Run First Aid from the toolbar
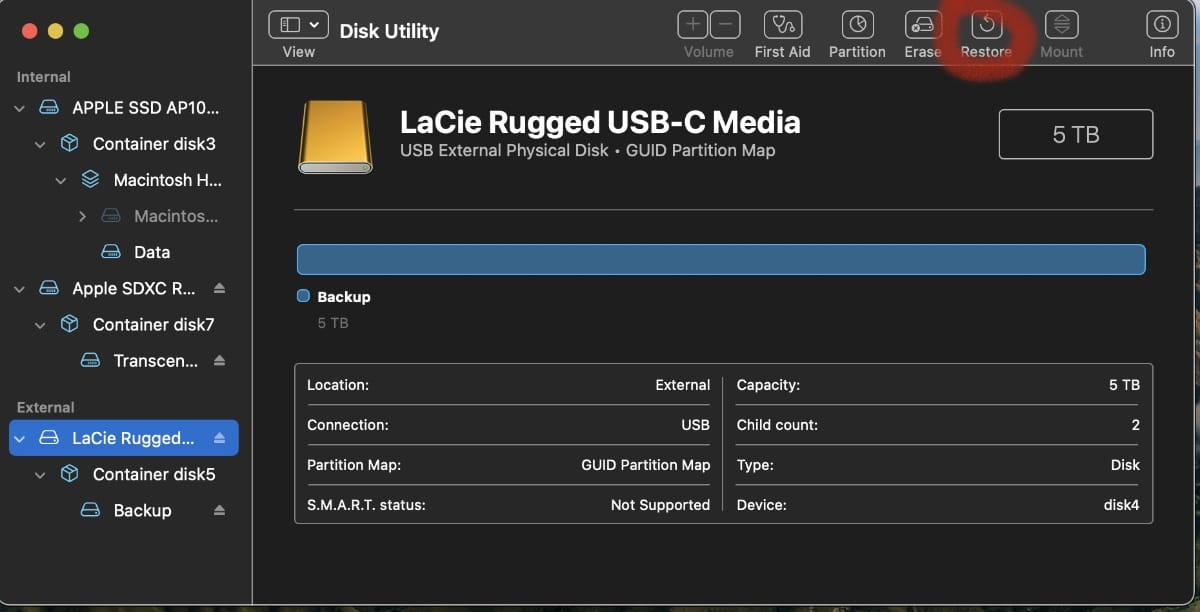This screenshot has height=612, width=1200. pyautogui.click(x=782, y=26)
